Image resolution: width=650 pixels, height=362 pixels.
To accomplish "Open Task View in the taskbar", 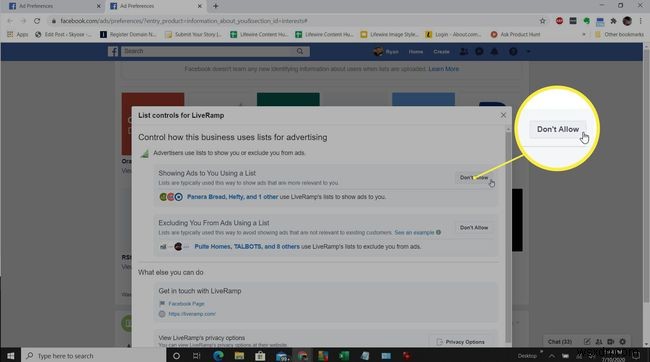I will 196,356.
